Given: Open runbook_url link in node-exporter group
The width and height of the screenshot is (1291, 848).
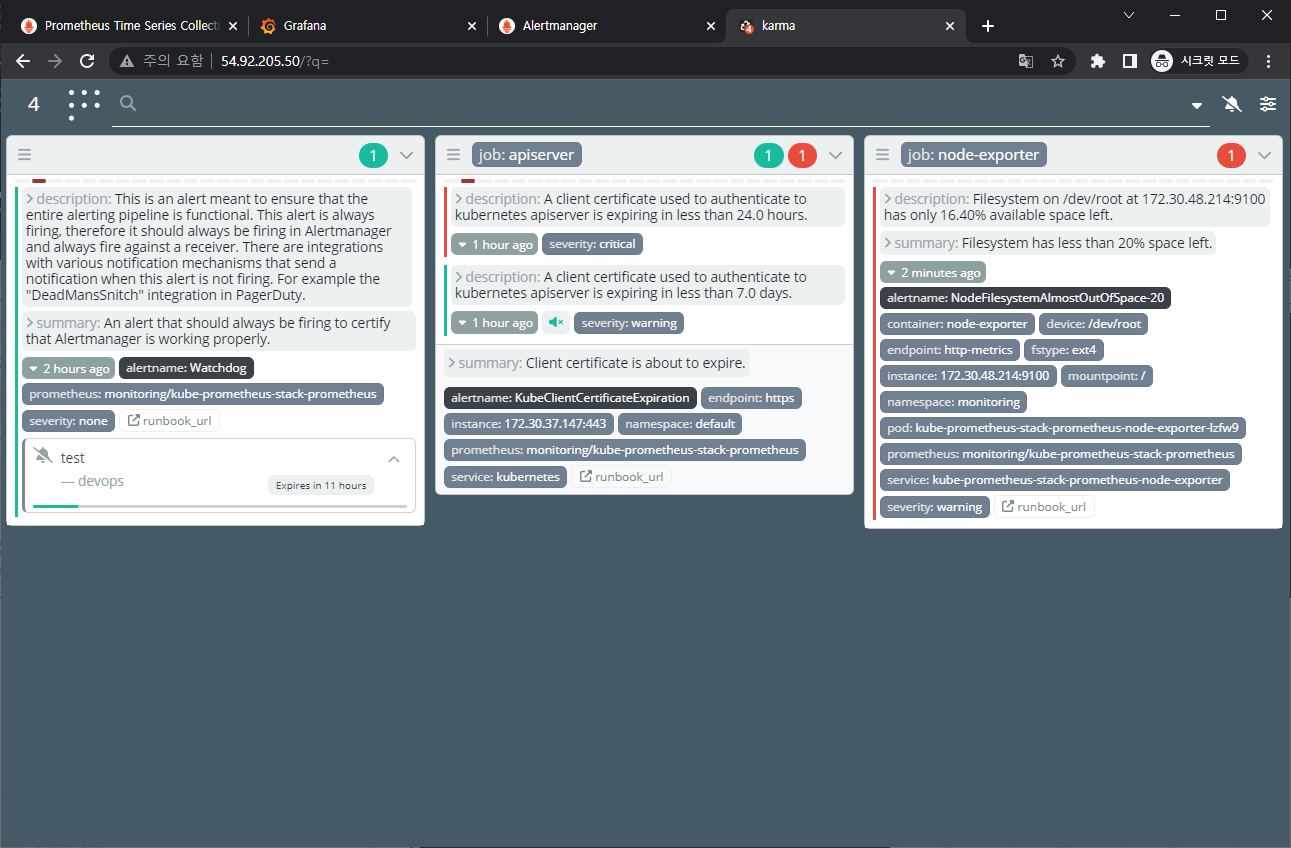Looking at the screenshot, I should click(x=1044, y=507).
